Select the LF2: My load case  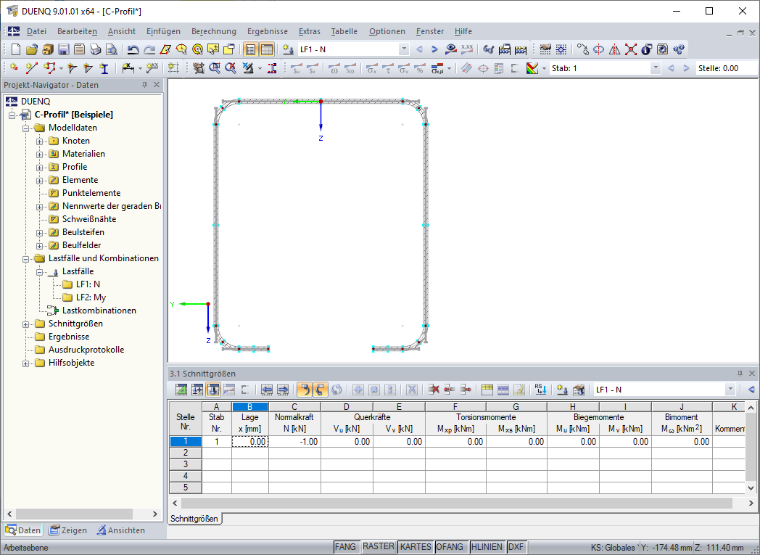[91, 298]
